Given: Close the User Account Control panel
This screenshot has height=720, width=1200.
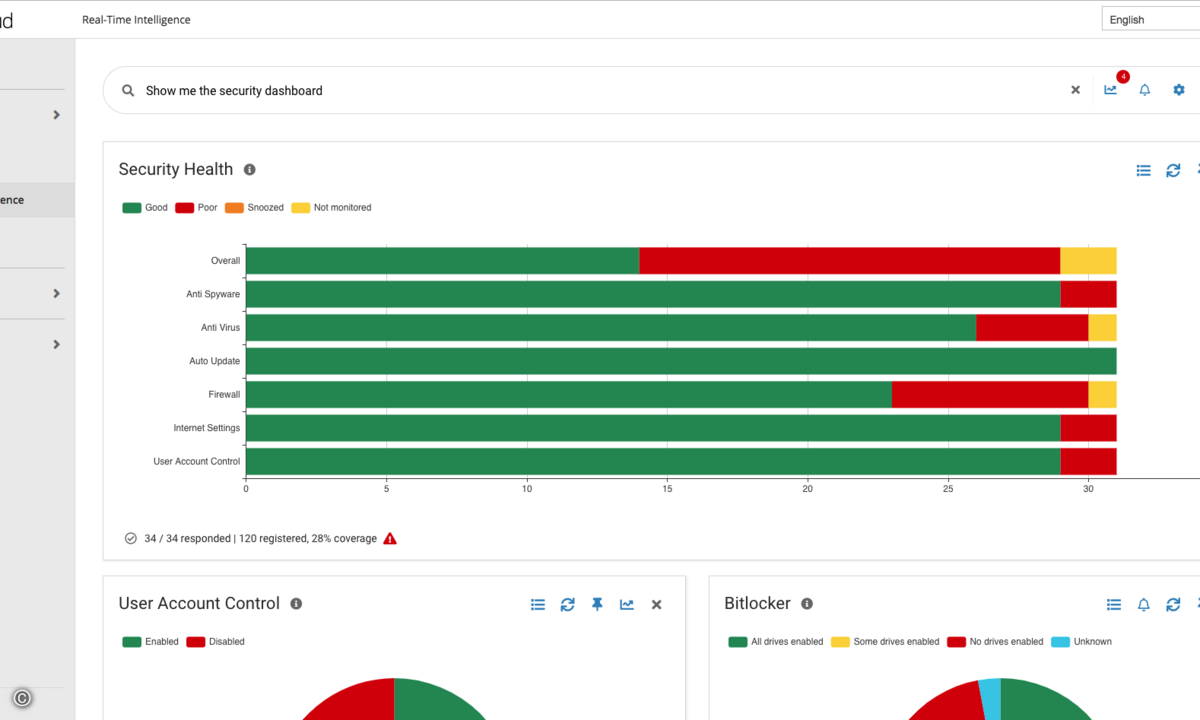Looking at the screenshot, I should pos(657,605).
